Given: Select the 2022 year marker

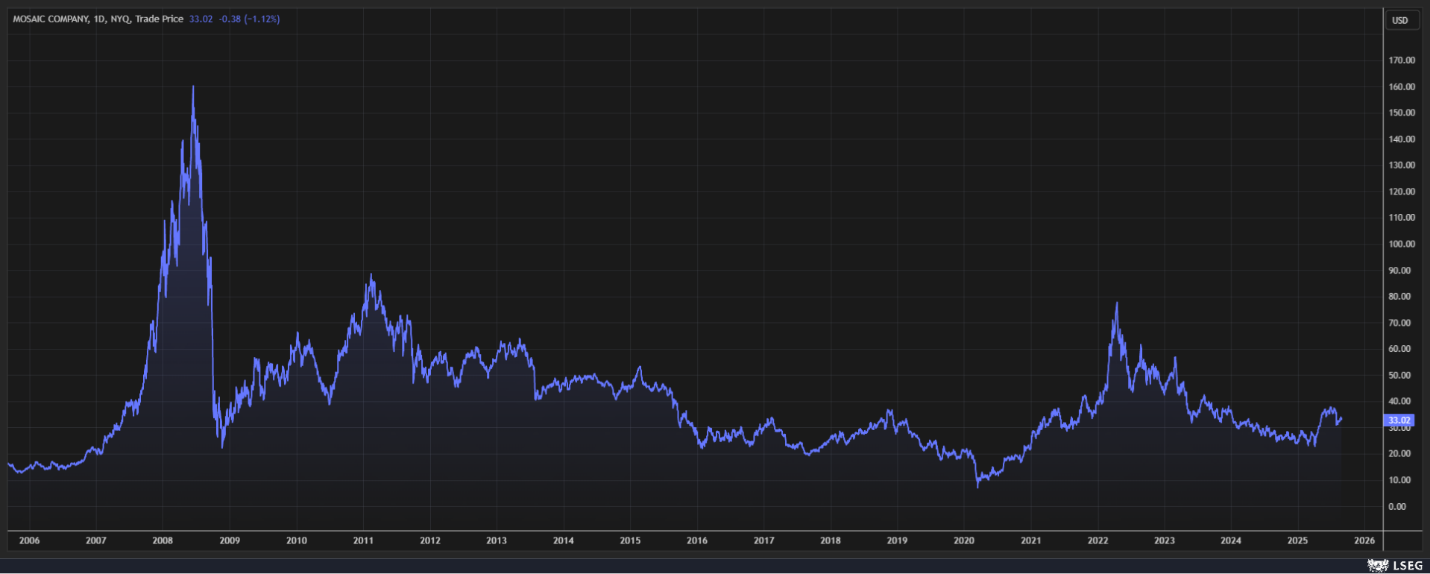Looking at the screenshot, I should click(1098, 540).
